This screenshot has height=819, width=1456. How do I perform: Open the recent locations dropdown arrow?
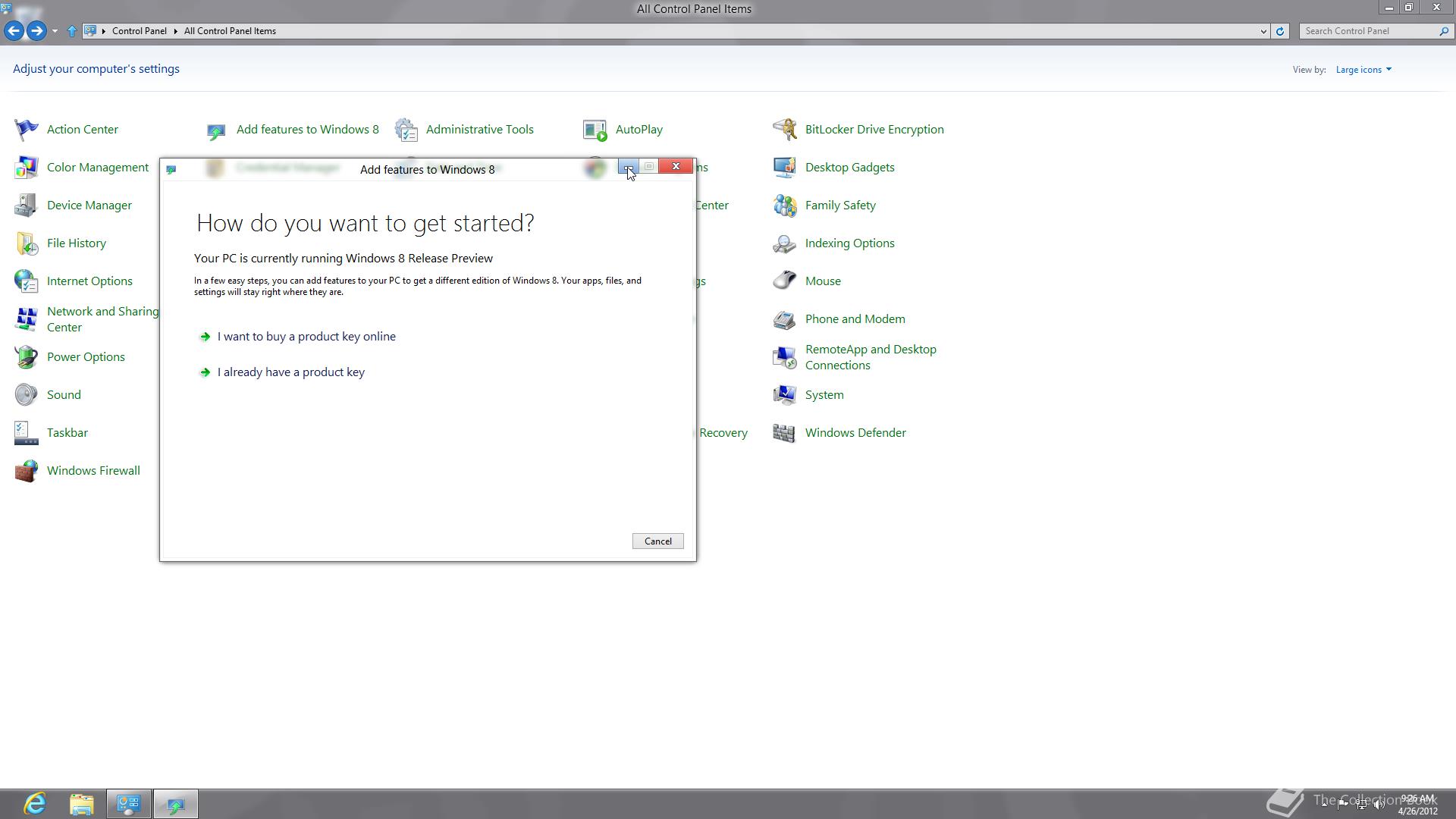[55, 31]
